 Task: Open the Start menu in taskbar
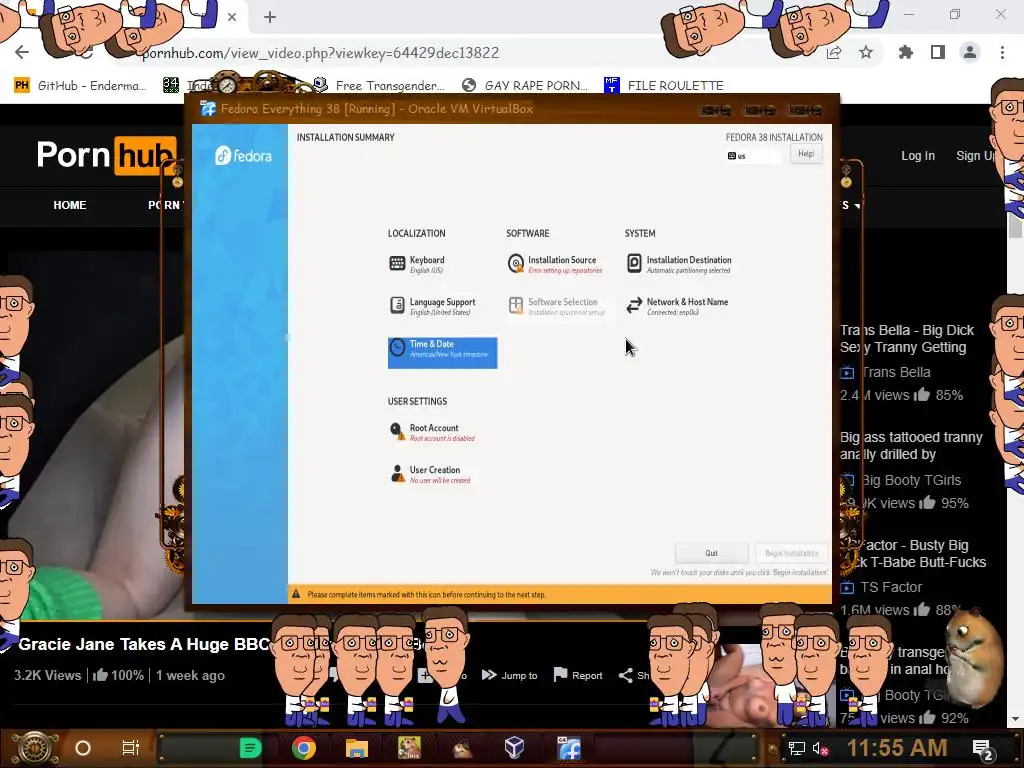point(36,748)
